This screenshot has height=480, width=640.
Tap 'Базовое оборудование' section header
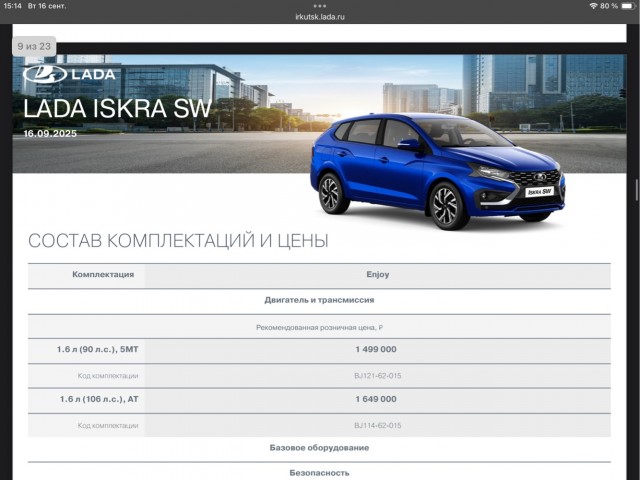(319, 448)
